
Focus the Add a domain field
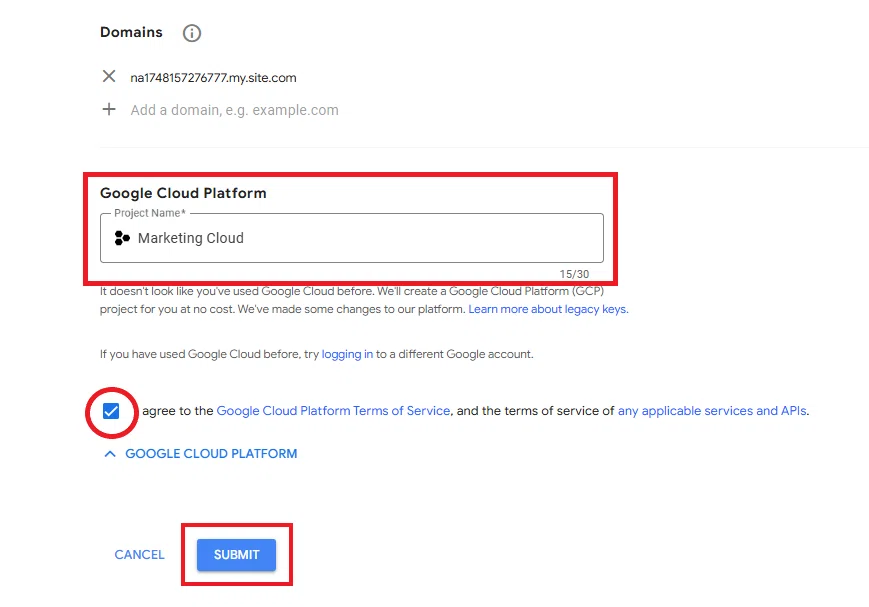[x=234, y=110]
